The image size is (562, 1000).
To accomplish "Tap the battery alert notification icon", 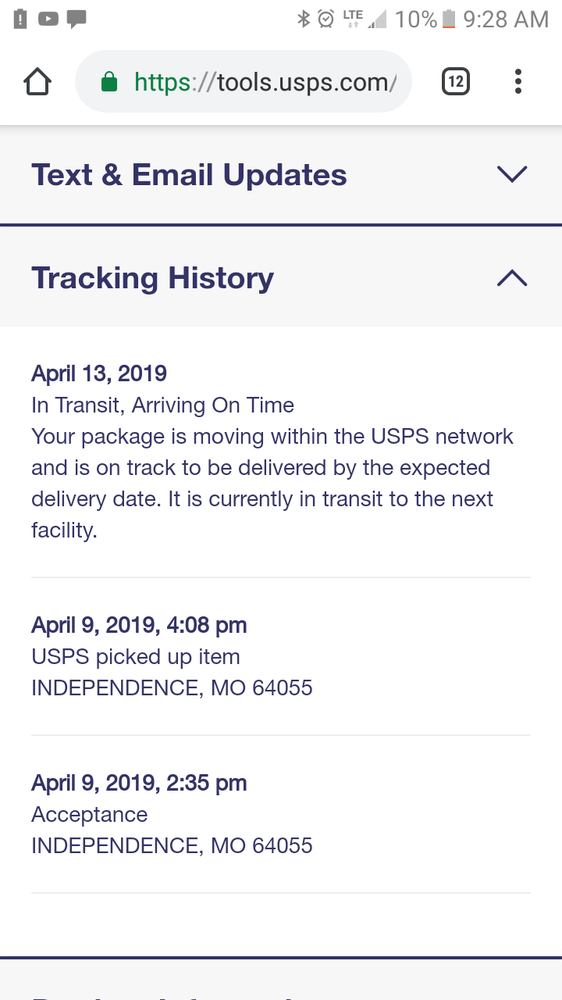I will 20,19.
